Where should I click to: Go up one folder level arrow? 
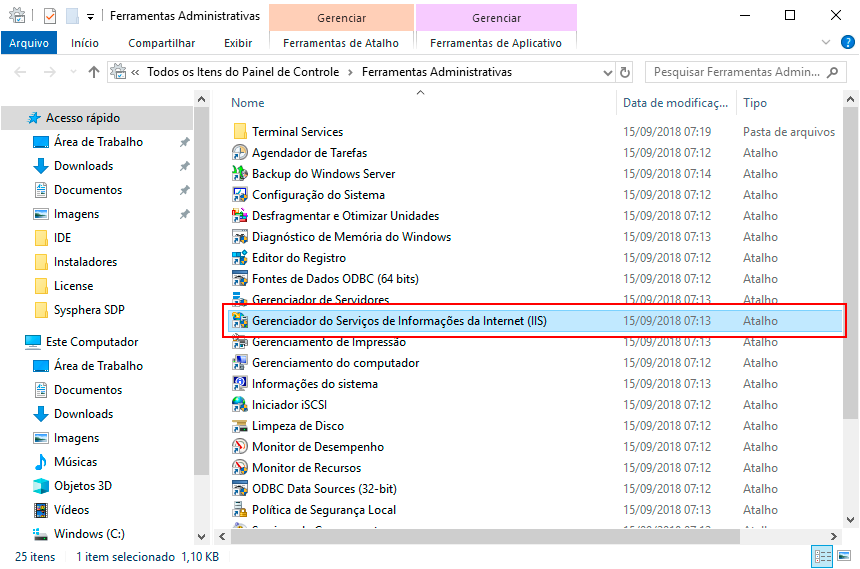[94, 72]
